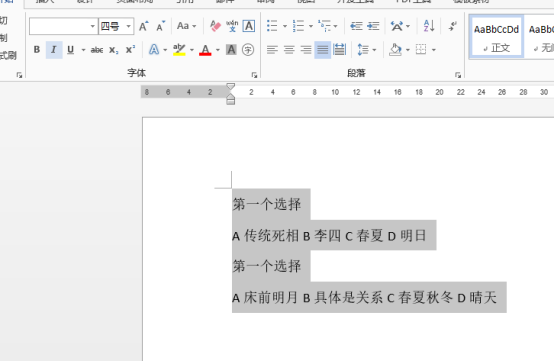Clear all formatting with eraser icon

215,26
